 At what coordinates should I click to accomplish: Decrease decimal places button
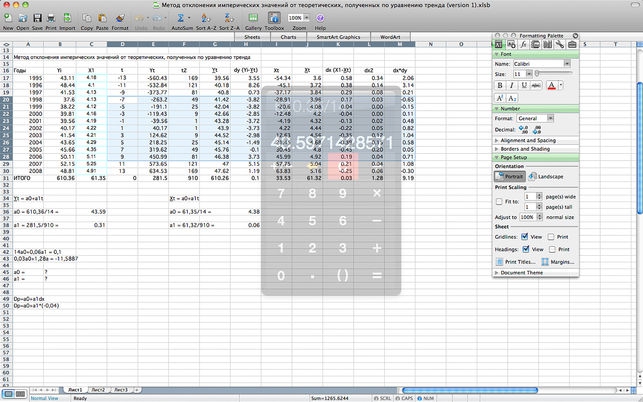click(x=537, y=130)
